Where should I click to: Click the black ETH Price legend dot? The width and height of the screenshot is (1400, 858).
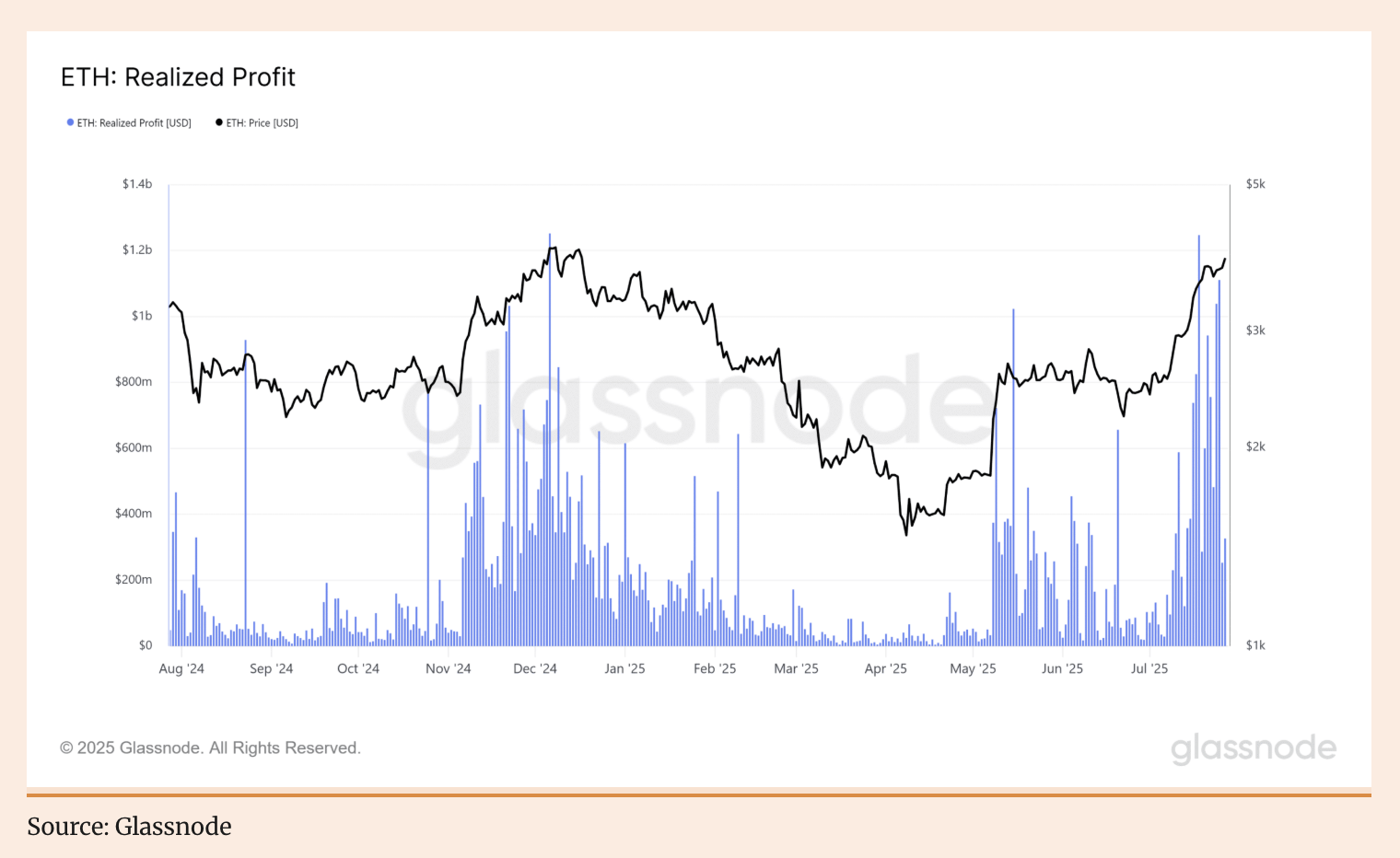point(219,122)
